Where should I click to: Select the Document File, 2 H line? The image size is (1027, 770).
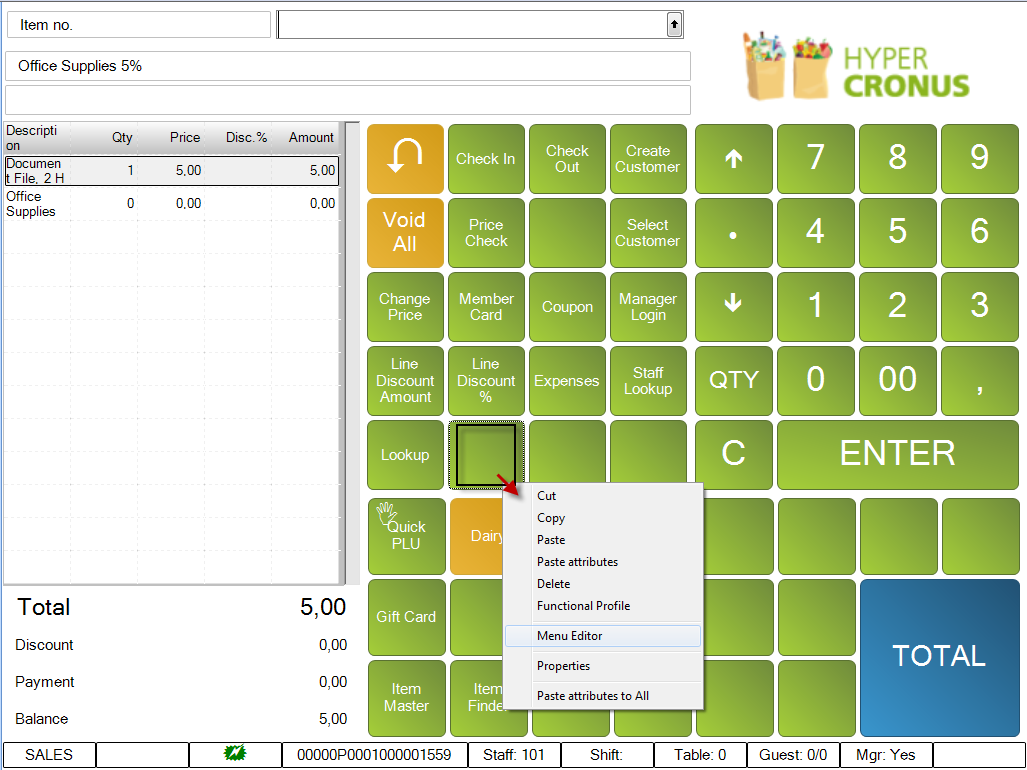172,171
